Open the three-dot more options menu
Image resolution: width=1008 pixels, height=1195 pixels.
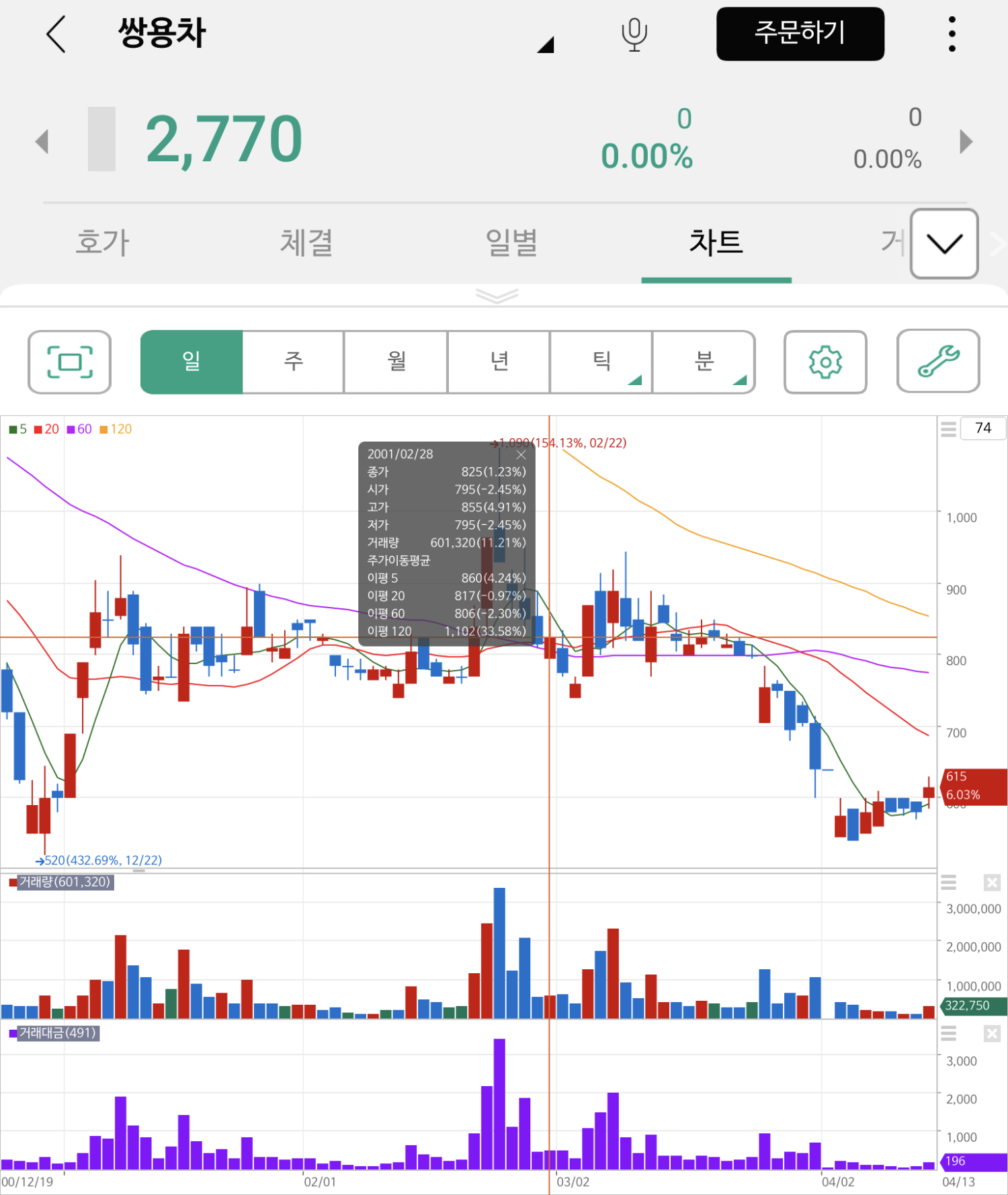point(952,34)
